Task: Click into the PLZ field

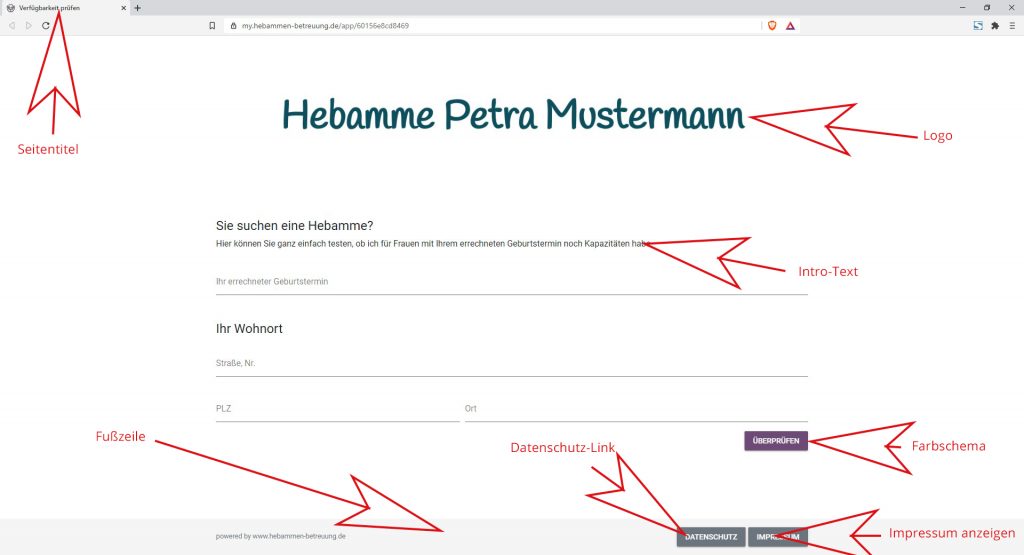Action: [337, 409]
